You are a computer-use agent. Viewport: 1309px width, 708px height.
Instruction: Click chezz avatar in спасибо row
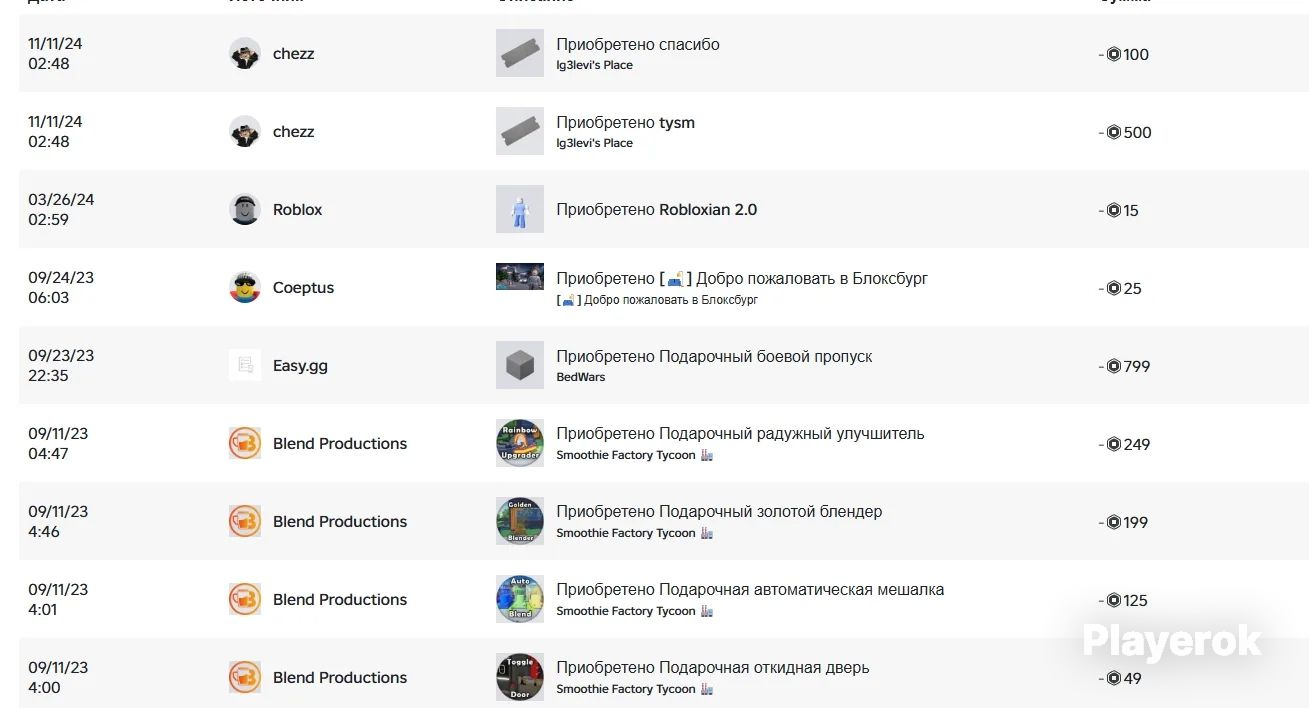coord(245,54)
